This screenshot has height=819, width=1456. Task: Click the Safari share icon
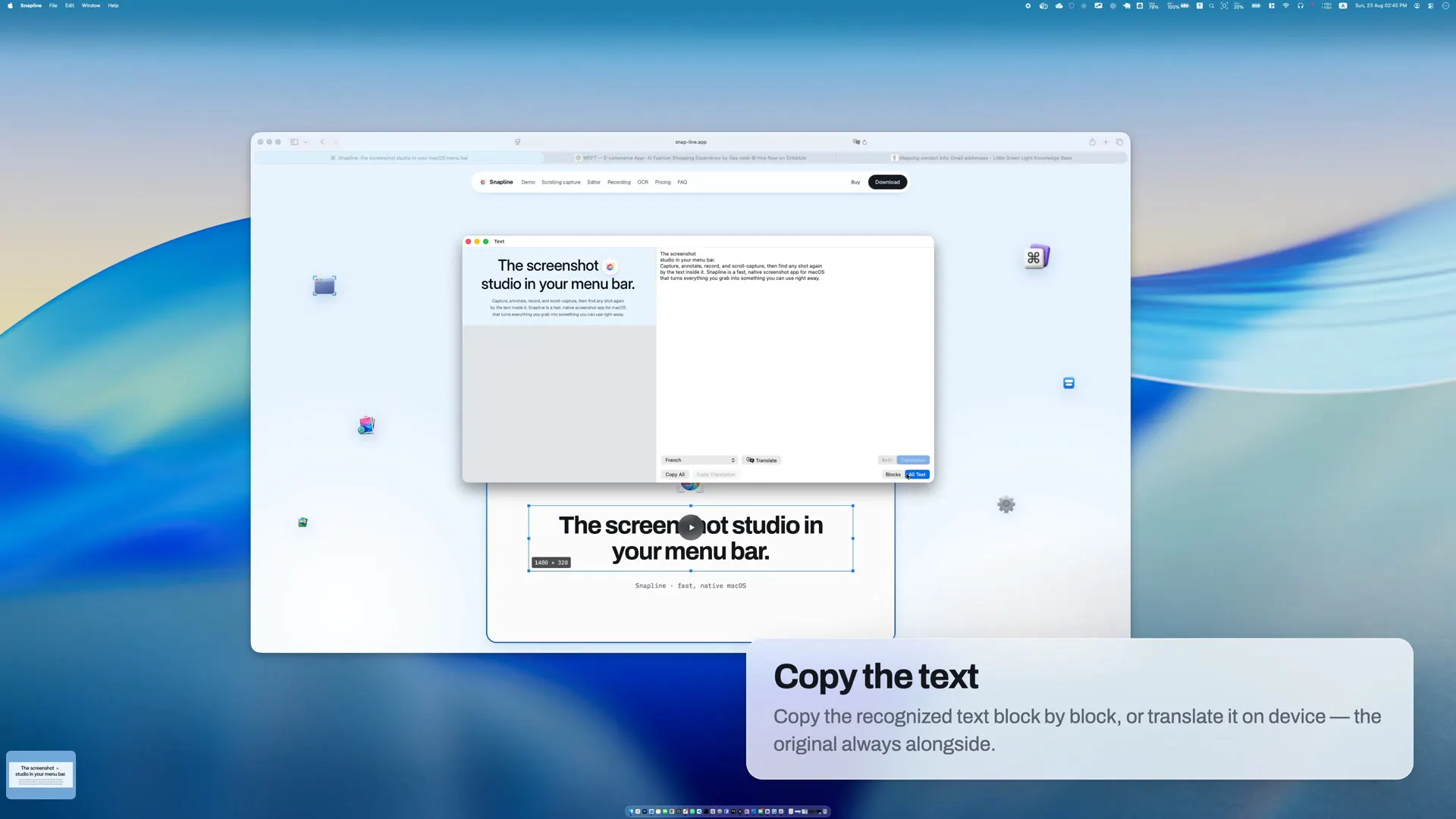[x=1092, y=142]
